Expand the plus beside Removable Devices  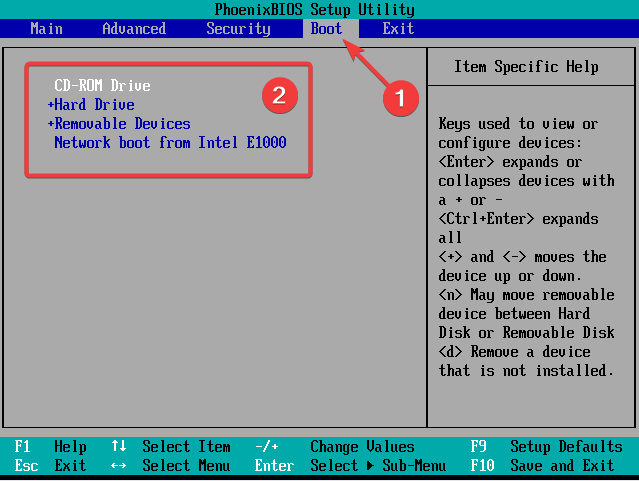coord(51,124)
